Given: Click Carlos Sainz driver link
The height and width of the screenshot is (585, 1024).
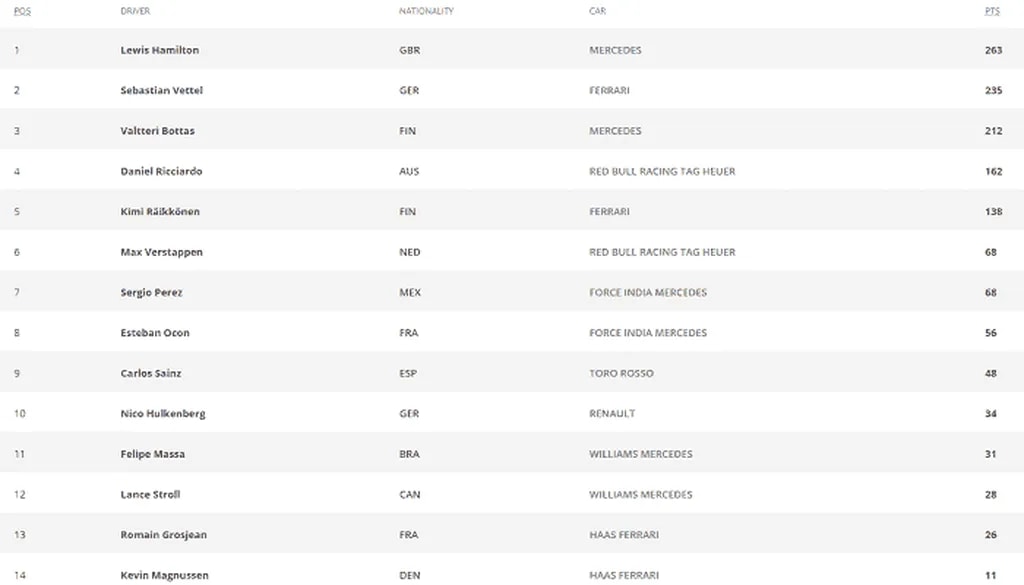Looking at the screenshot, I should pos(151,373).
